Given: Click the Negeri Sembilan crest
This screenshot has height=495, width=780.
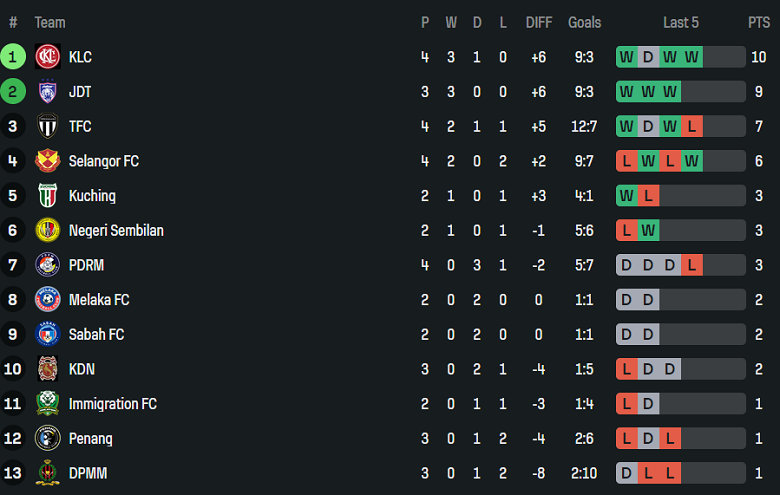Looking at the screenshot, I should coord(48,230).
